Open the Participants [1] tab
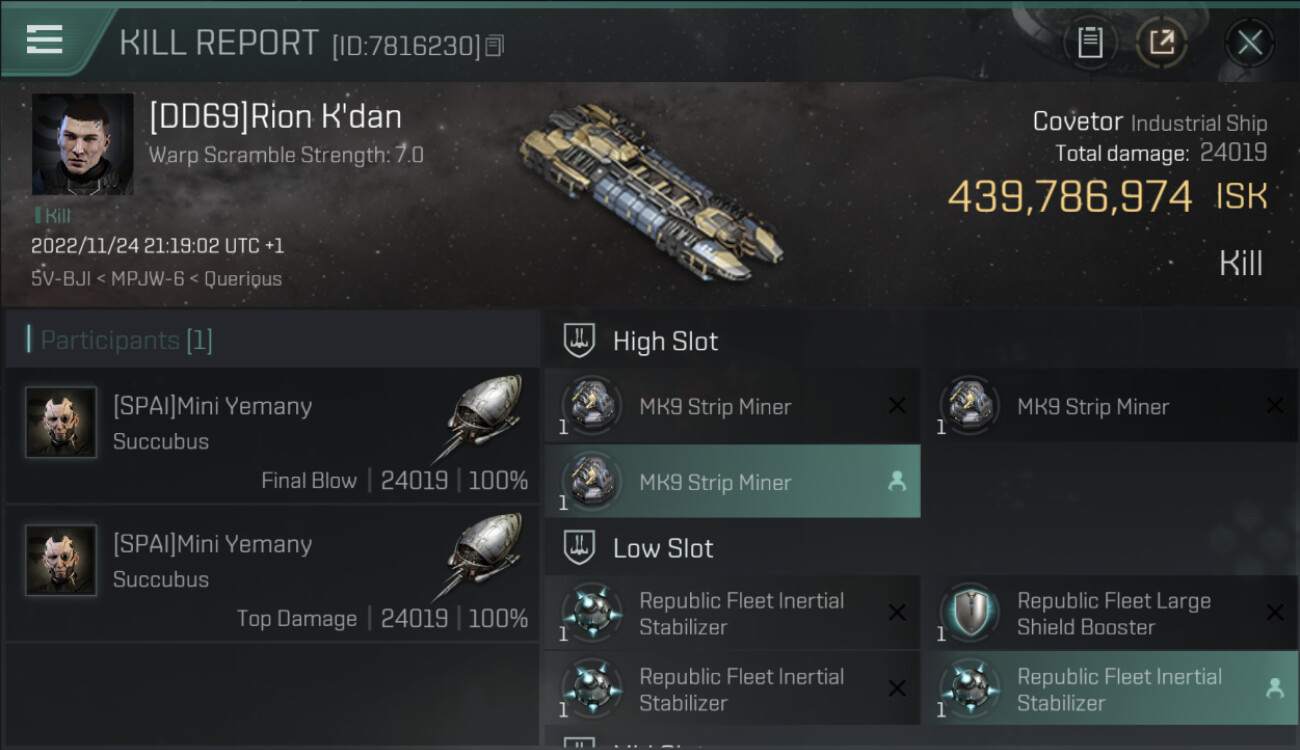The width and height of the screenshot is (1300, 750). tap(127, 341)
